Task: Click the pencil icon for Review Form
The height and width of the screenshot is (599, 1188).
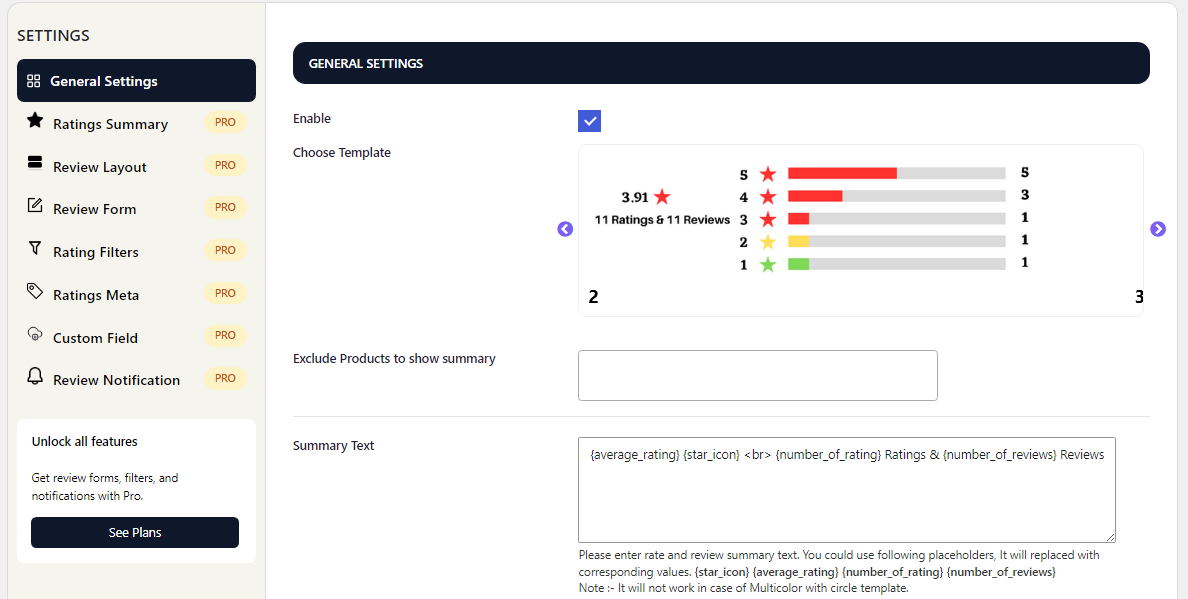Action: click(35, 205)
